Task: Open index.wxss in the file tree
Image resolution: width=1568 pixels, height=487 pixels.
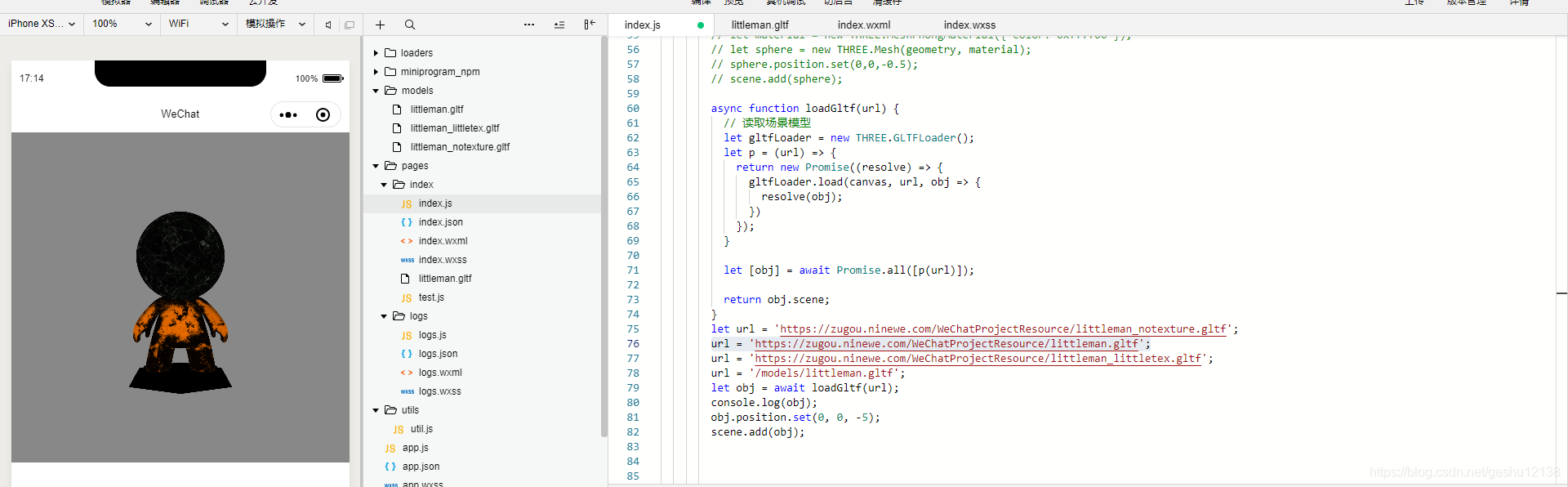Action: tap(443, 260)
